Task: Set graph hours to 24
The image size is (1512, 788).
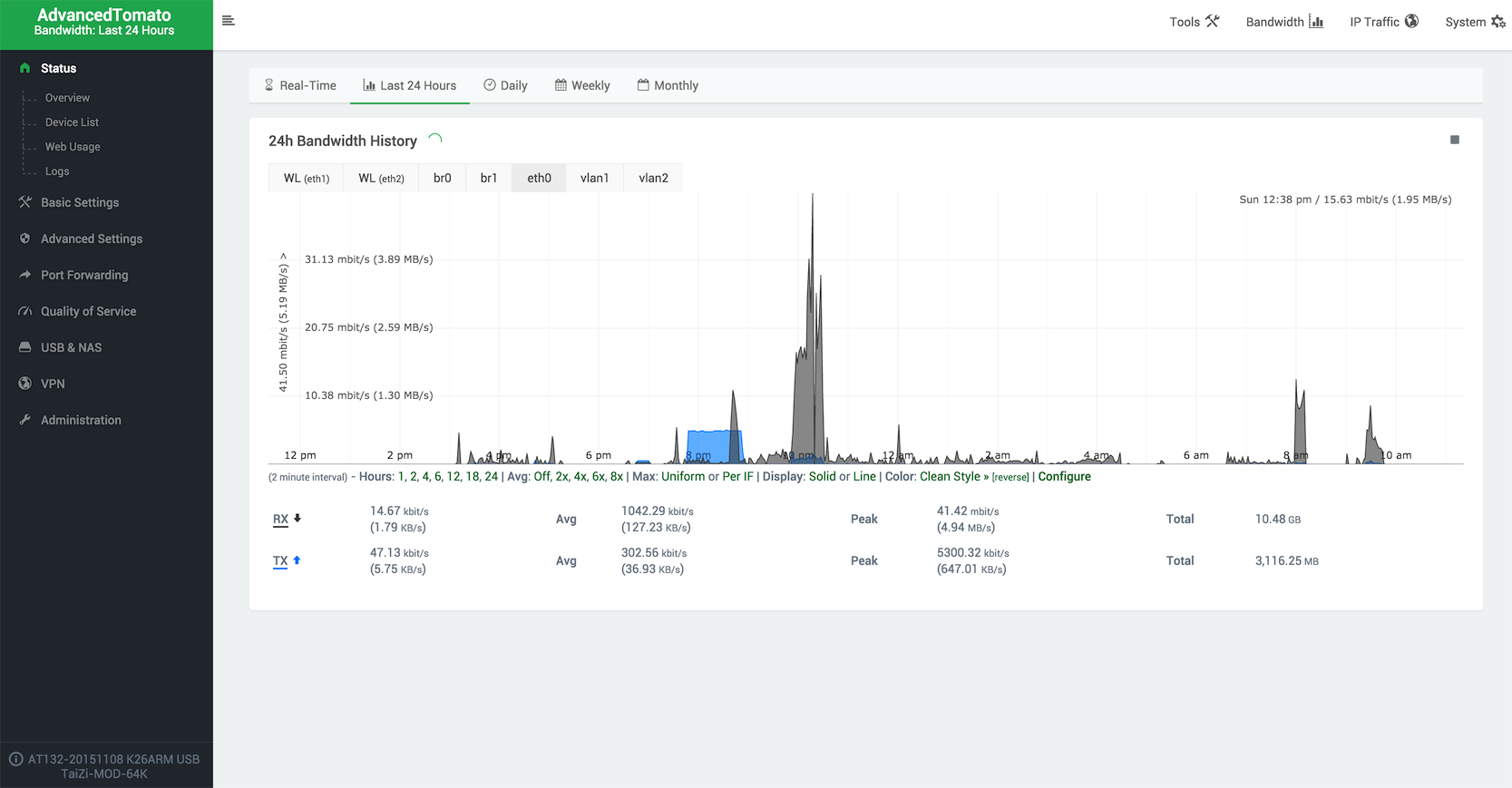Action: coord(491,477)
